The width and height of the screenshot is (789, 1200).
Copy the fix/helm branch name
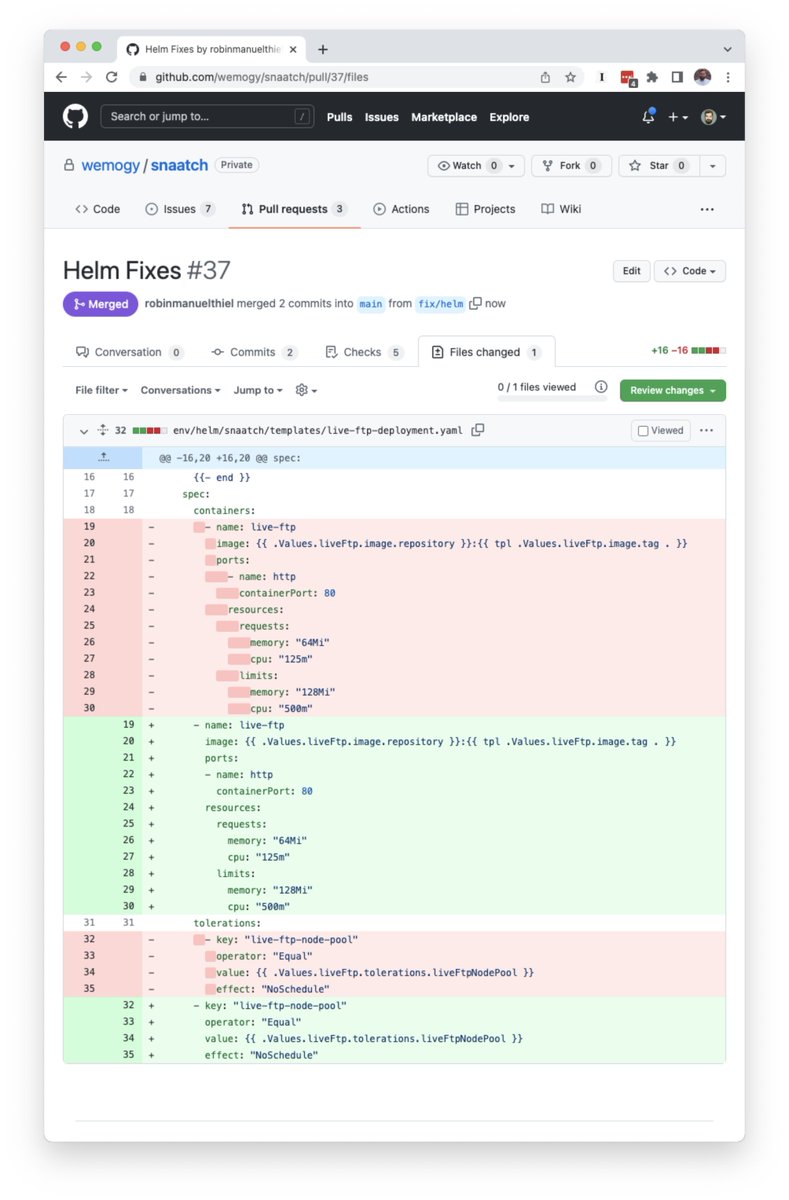[476, 303]
